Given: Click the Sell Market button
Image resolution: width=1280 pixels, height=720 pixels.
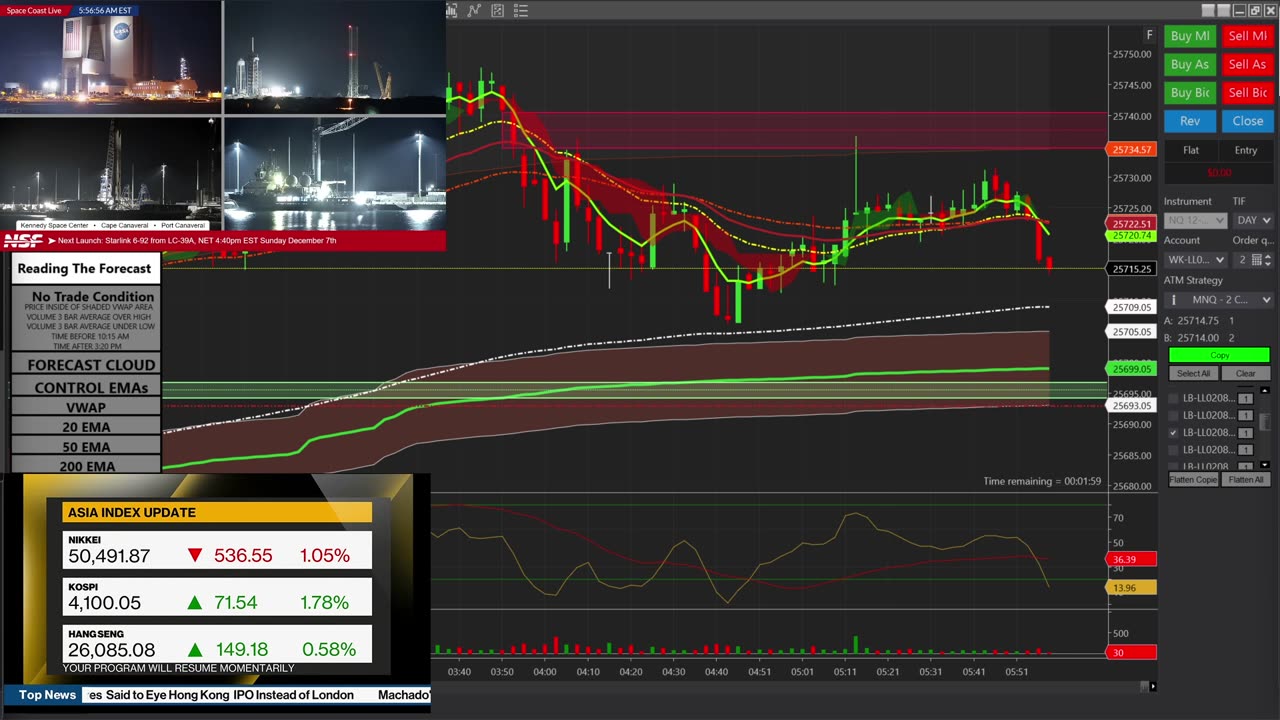Looking at the screenshot, I should (1247, 36).
